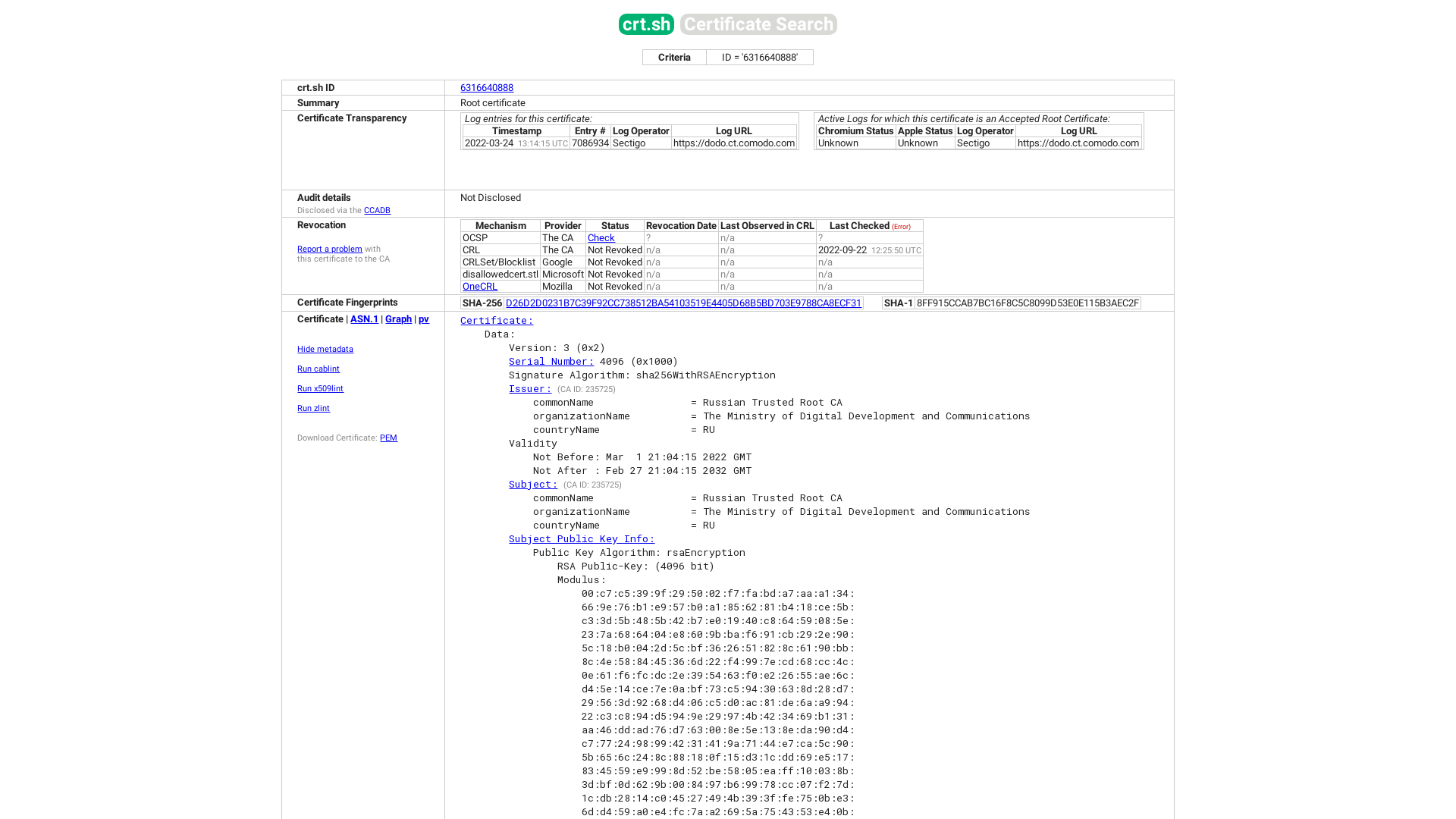Click the Timestamp column header

[516, 131]
